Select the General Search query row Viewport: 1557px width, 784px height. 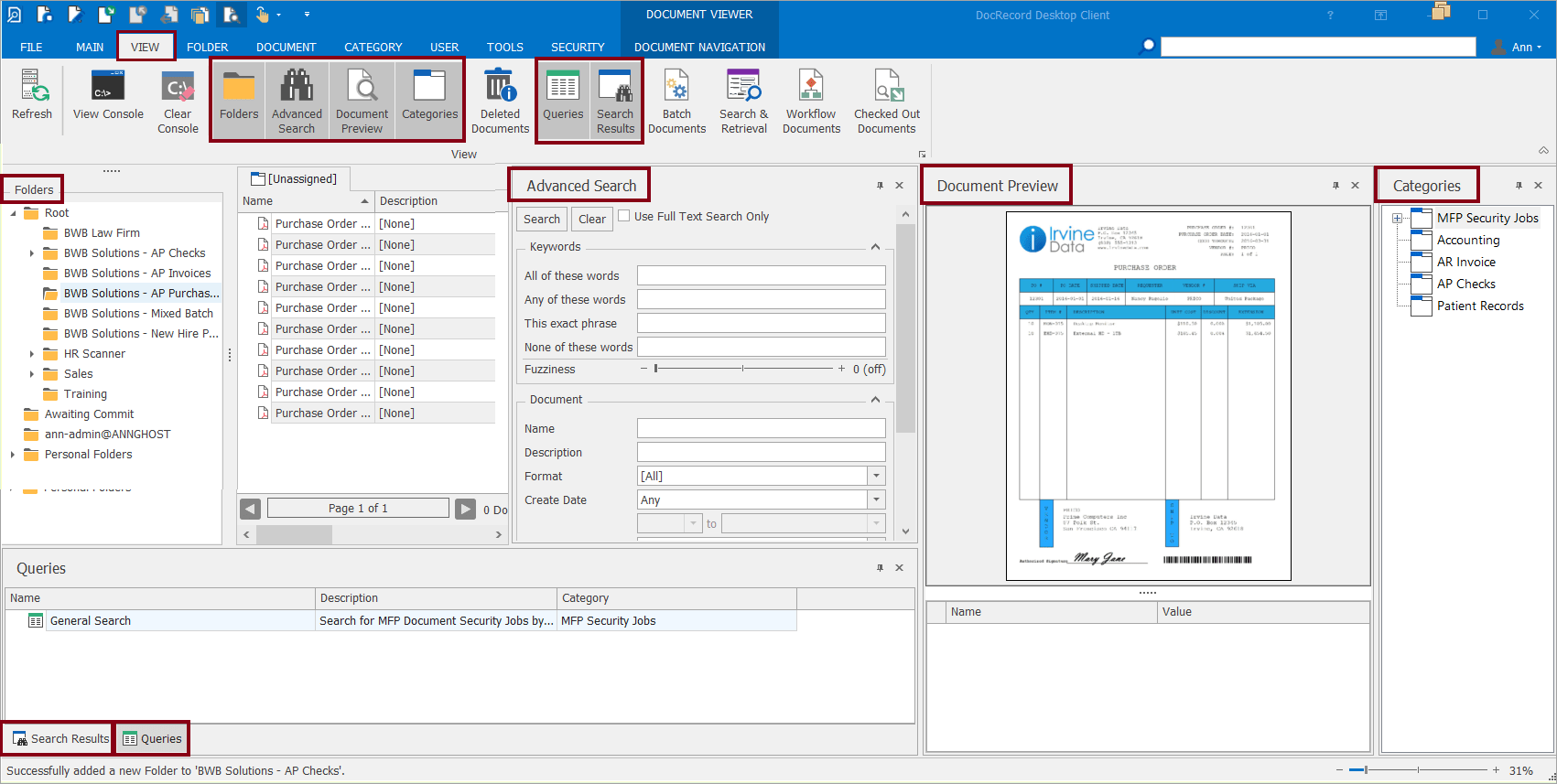tap(401, 620)
